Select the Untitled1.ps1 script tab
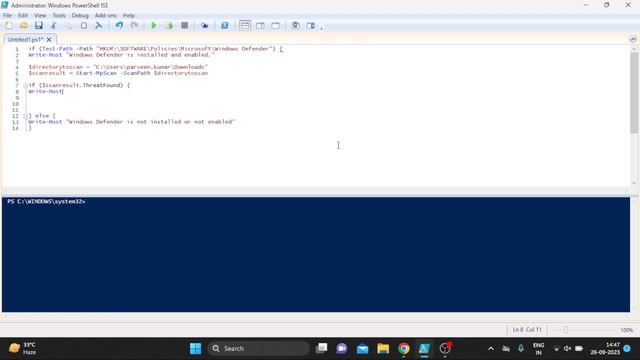640x360 pixels. [x=25, y=40]
